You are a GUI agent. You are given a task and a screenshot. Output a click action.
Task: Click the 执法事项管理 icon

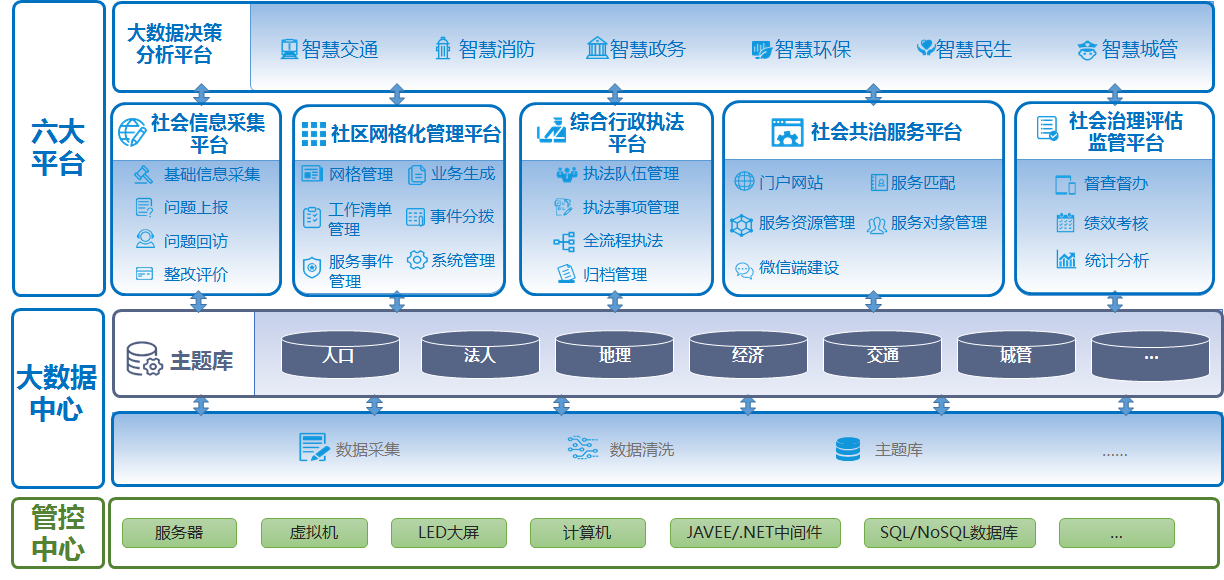[x=564, y=207]
